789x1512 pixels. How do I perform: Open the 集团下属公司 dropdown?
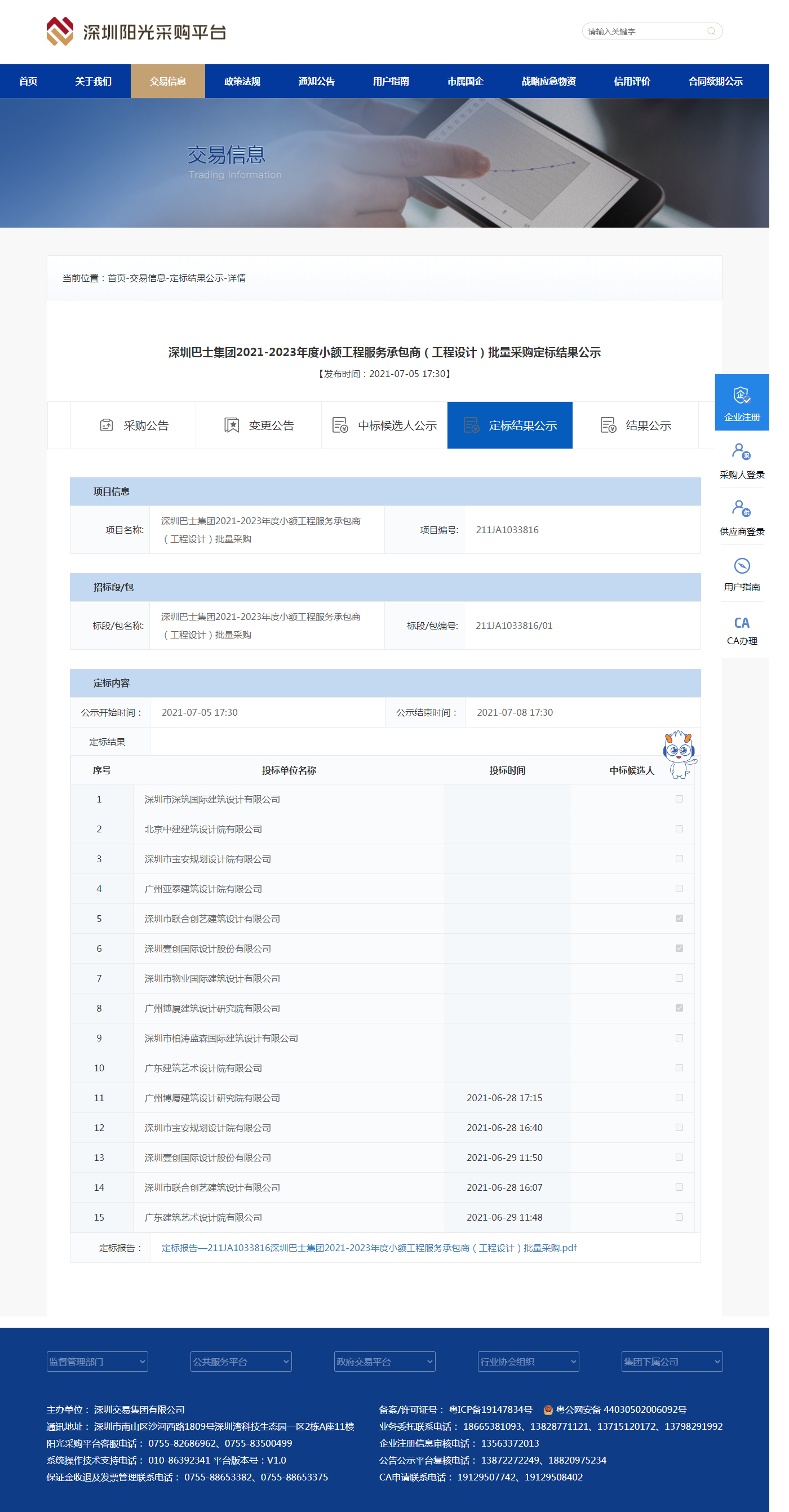click(672, 1362)
